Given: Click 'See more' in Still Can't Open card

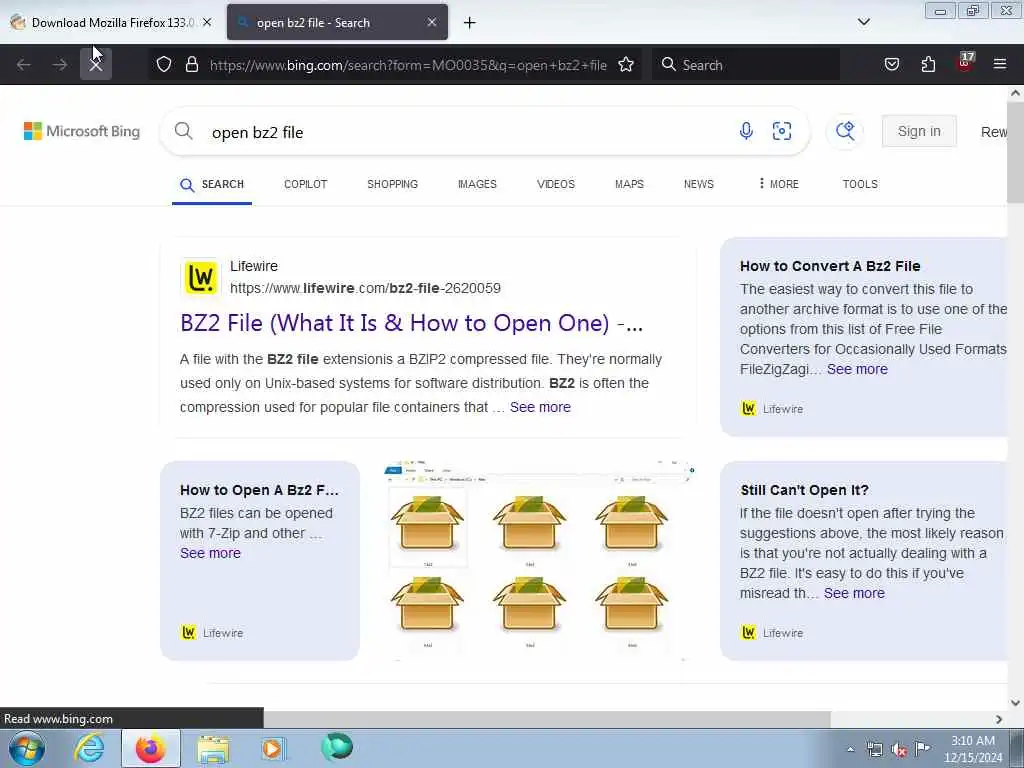Looking at the screenshot, I should pyautogui.click(x=854, y=593).
